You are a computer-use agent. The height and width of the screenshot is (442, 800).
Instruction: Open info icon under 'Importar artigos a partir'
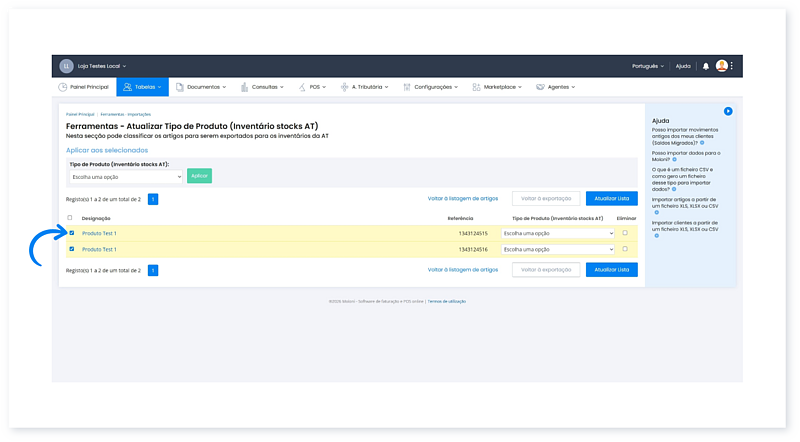[x=657, y=212]
